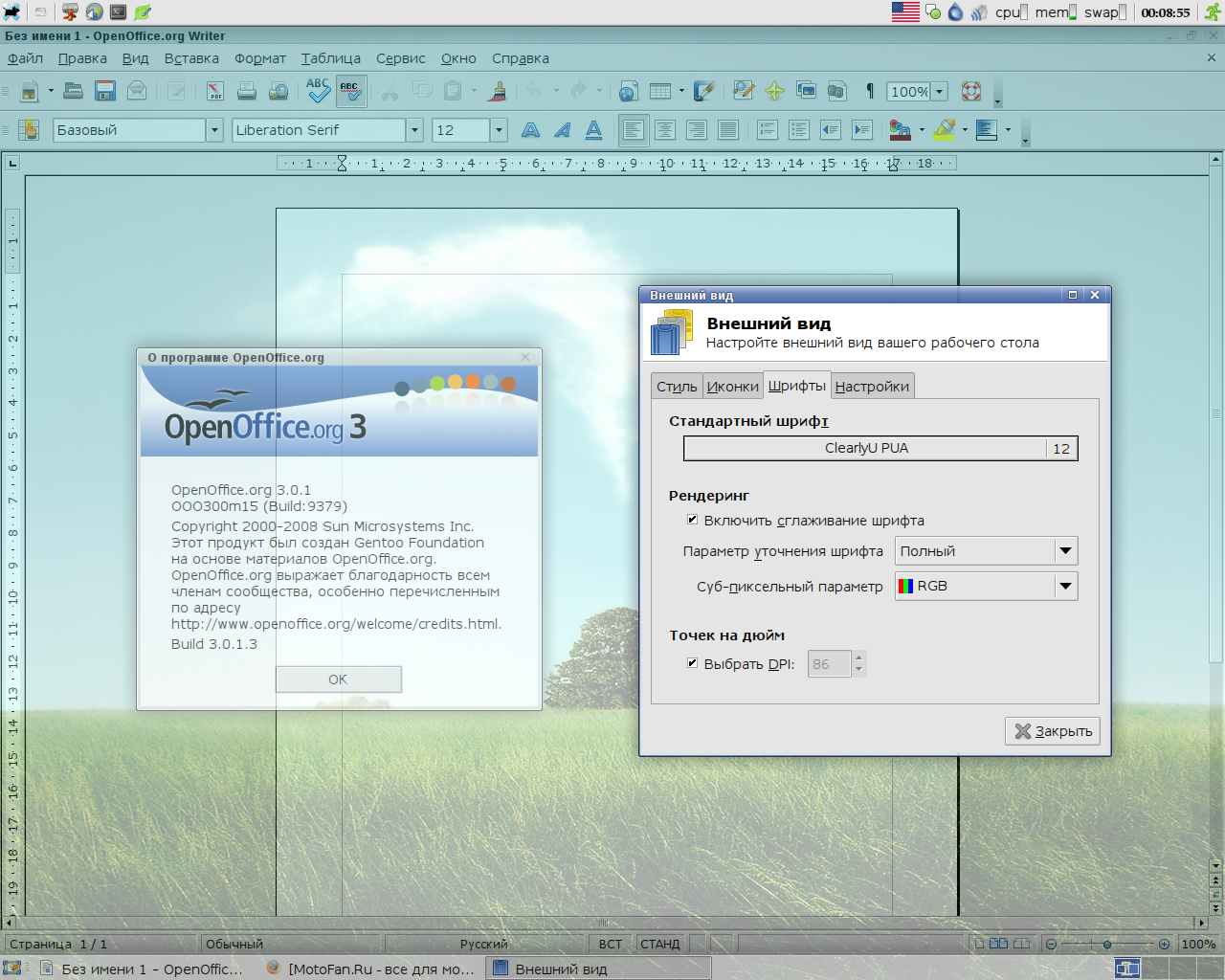This screenshot has width=1225, height=980.
Task: Open the Сервис menu
Action: [x=401, y=58]
